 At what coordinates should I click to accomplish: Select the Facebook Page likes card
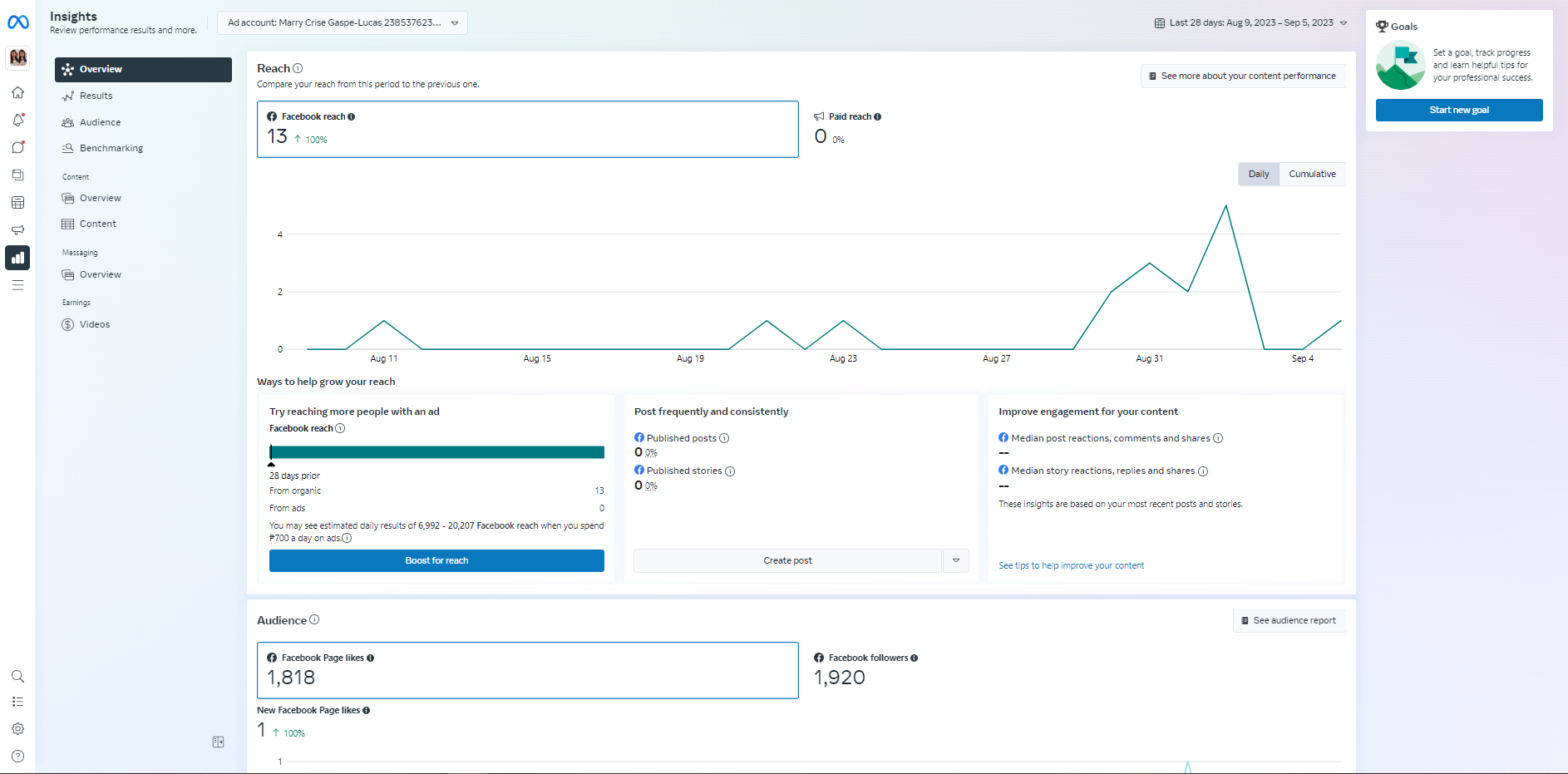[x=527, y=670]
